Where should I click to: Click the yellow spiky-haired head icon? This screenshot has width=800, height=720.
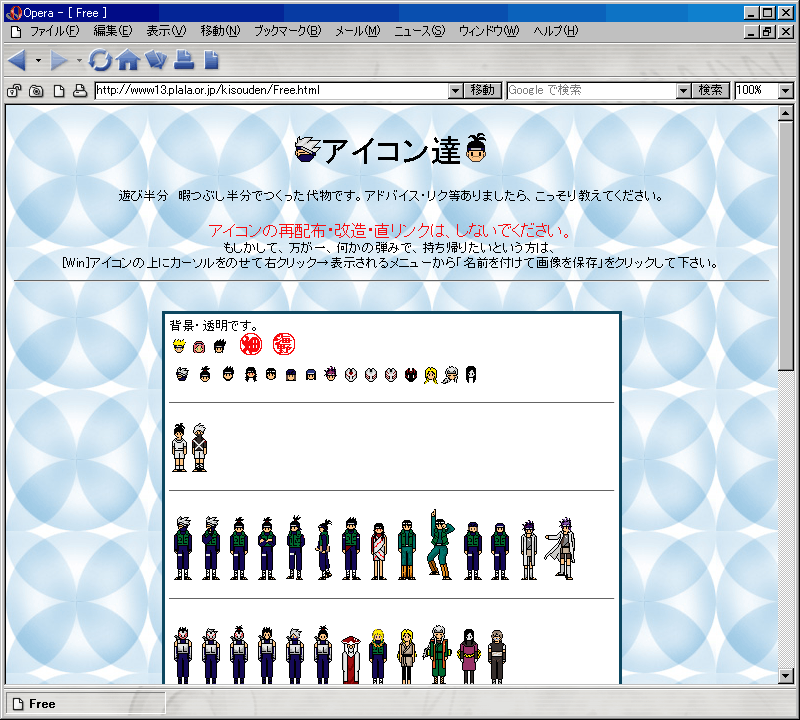coord(179,346)
